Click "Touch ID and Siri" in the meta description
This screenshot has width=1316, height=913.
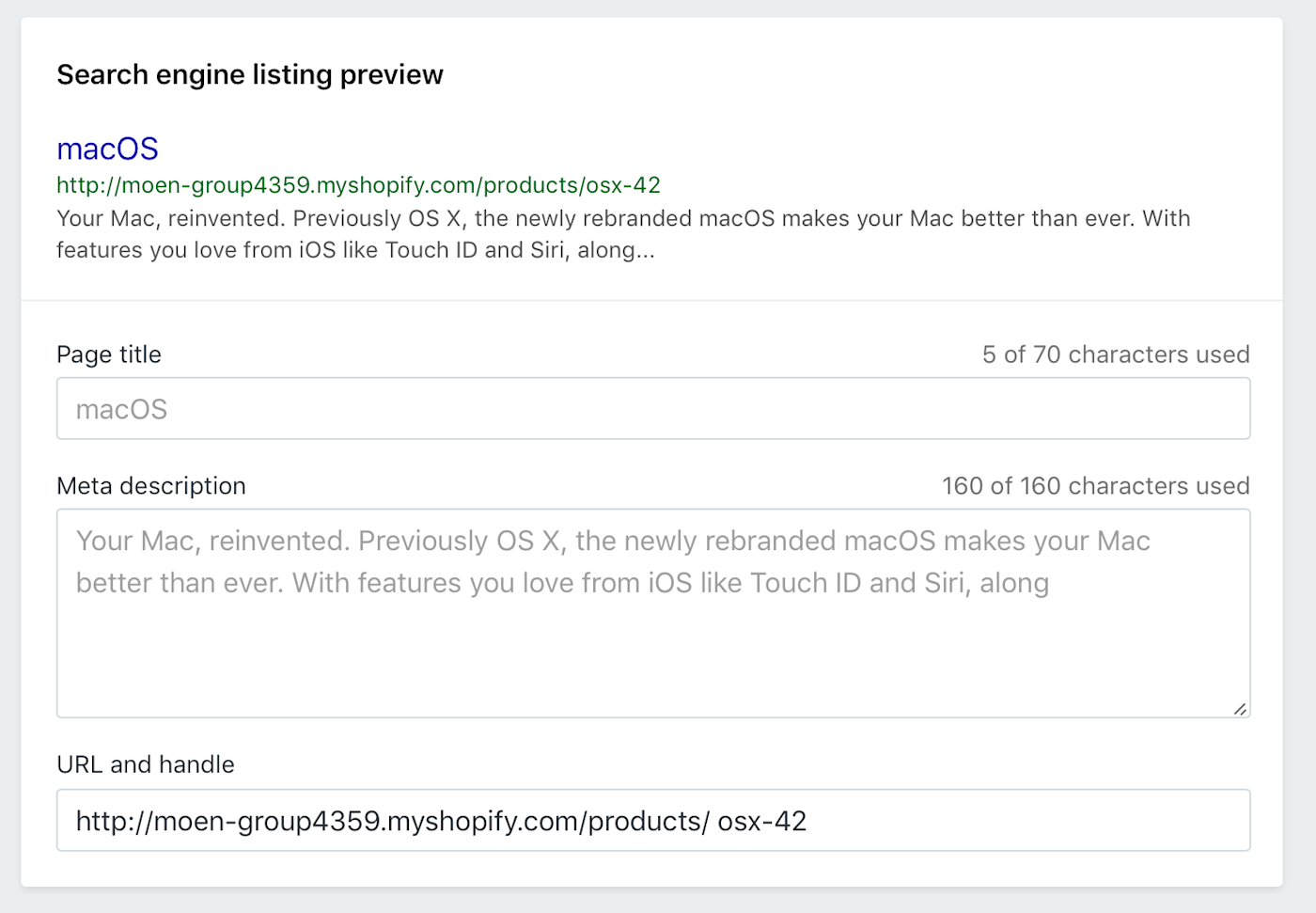(x=859, y=583)
